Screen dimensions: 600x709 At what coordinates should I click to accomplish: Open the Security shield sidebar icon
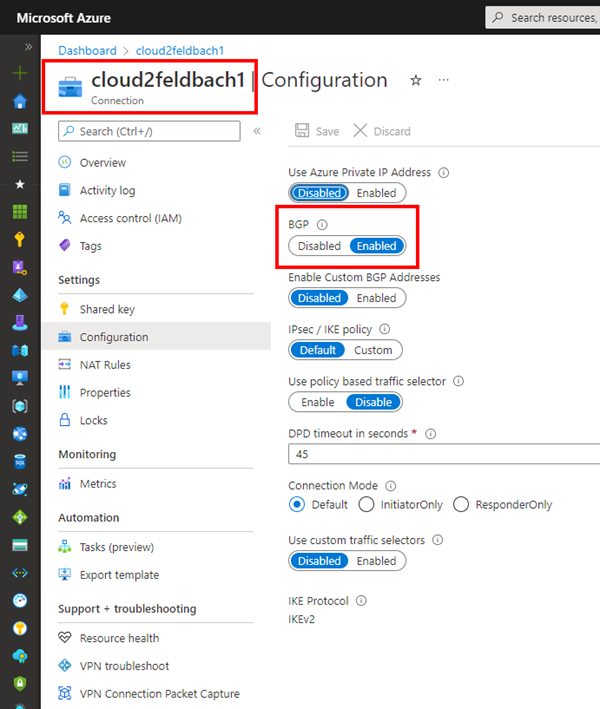click(x=20, y=684)
